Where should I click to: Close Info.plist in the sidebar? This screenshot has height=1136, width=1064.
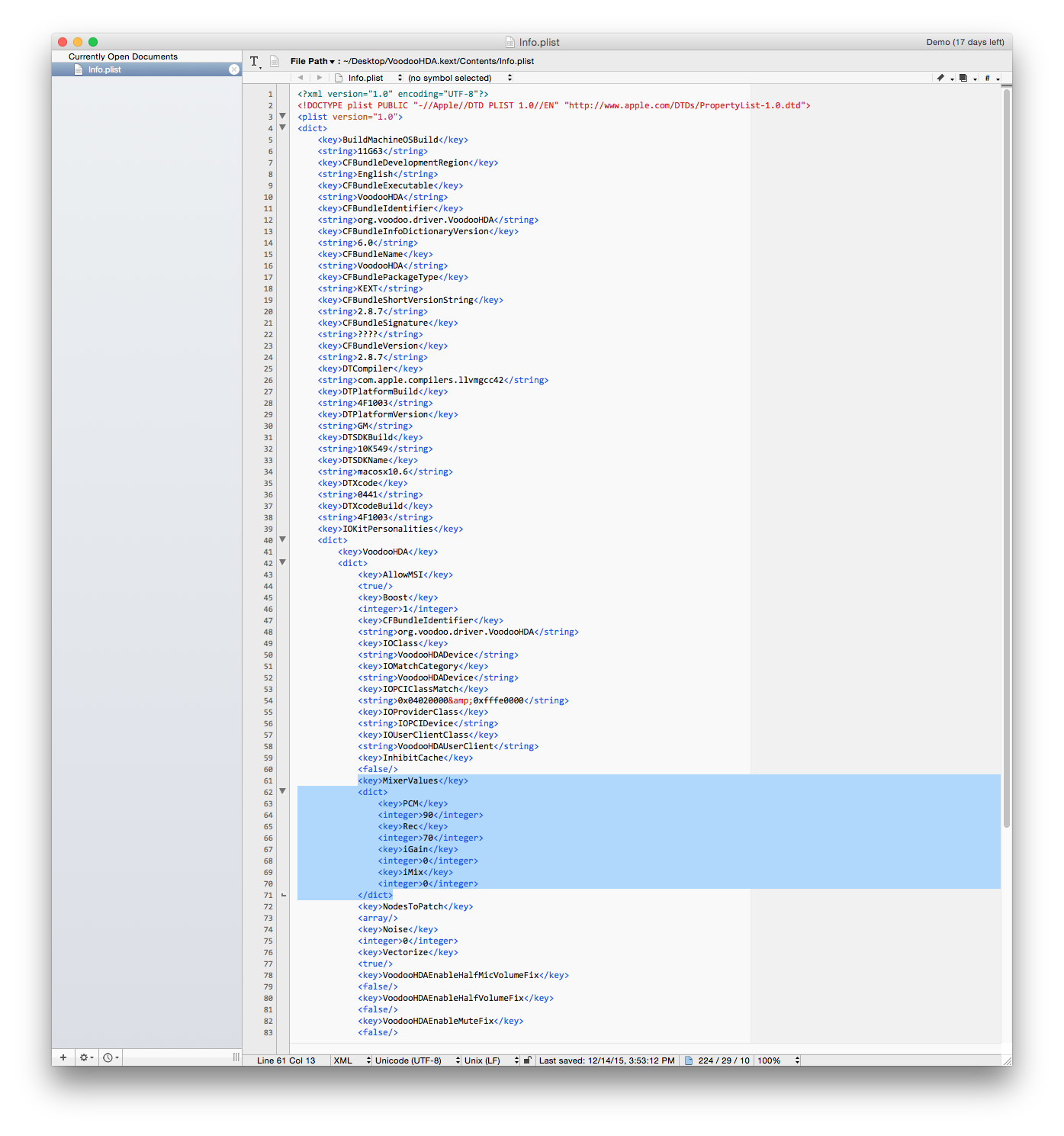[x=234, y=69]
